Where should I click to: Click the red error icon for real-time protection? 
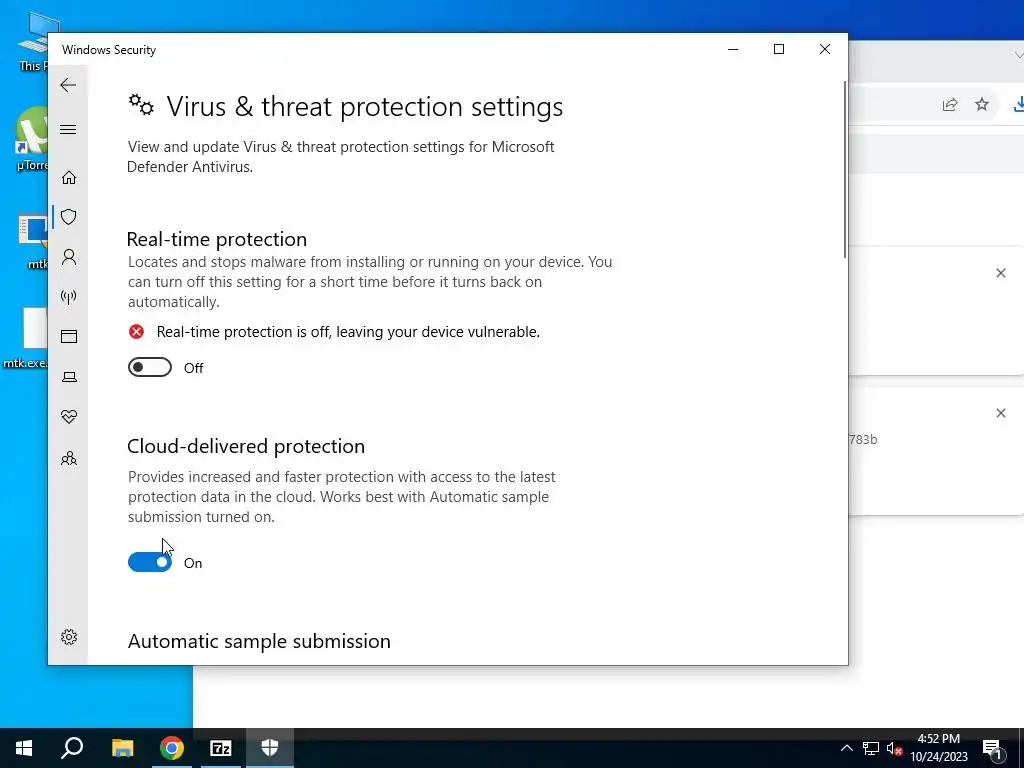[x=136, y=332]
